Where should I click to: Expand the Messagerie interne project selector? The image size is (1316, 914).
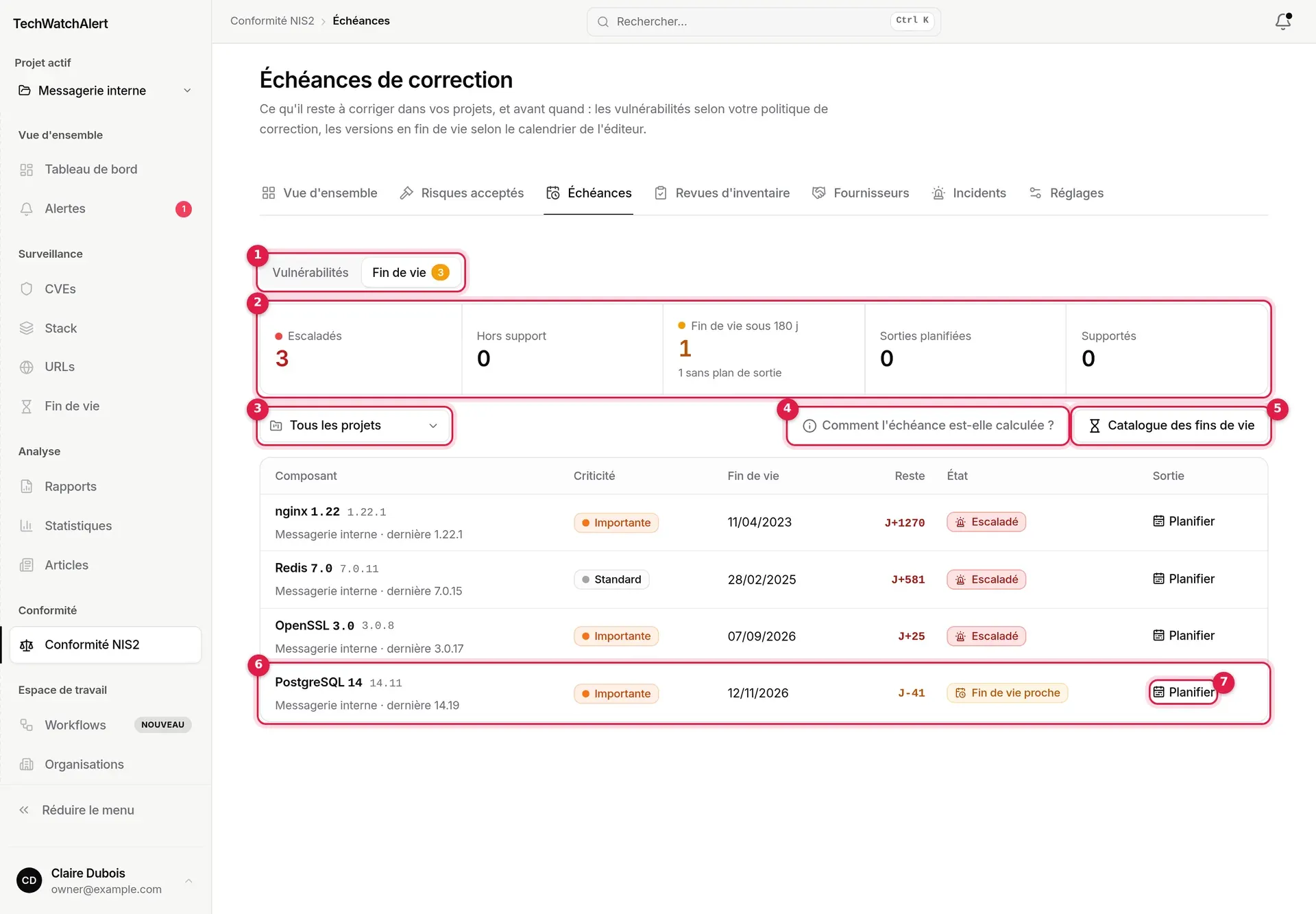click(105, 91)
